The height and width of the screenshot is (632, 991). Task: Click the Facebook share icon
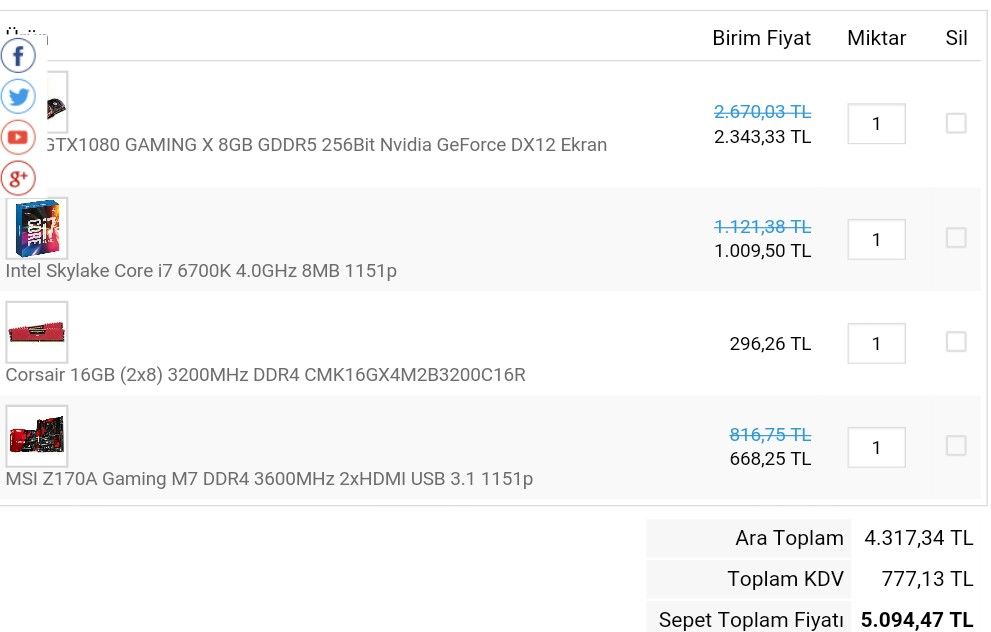pyautogui.click(x=18, y=55)
